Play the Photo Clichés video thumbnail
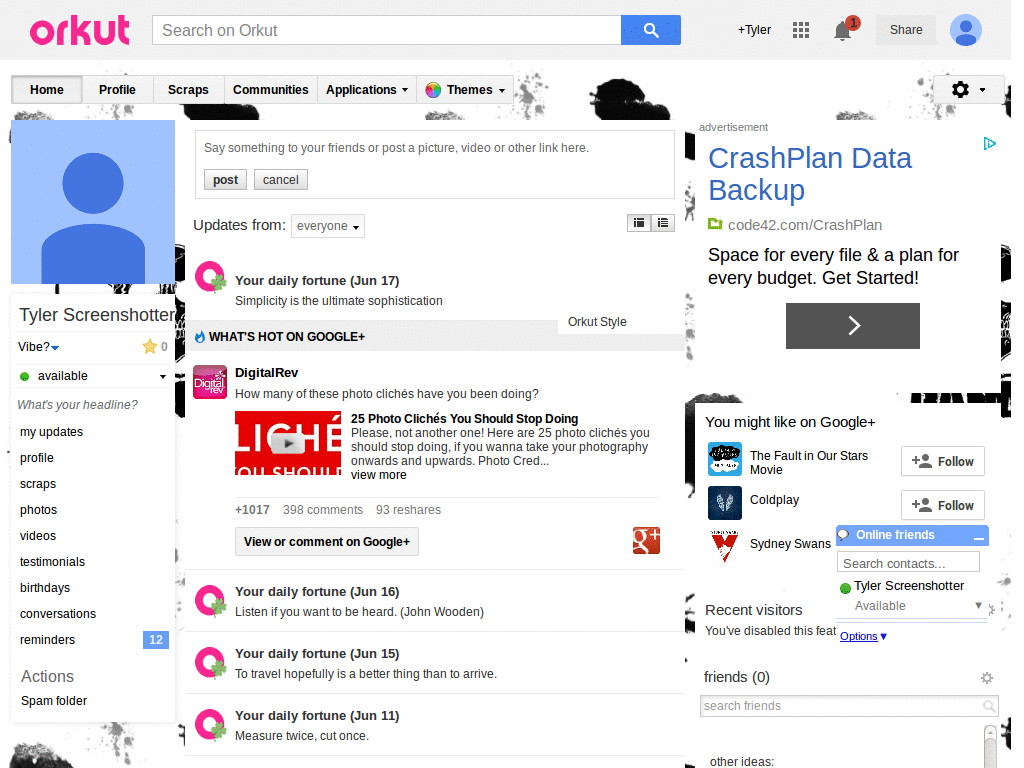 coord(288,443)
